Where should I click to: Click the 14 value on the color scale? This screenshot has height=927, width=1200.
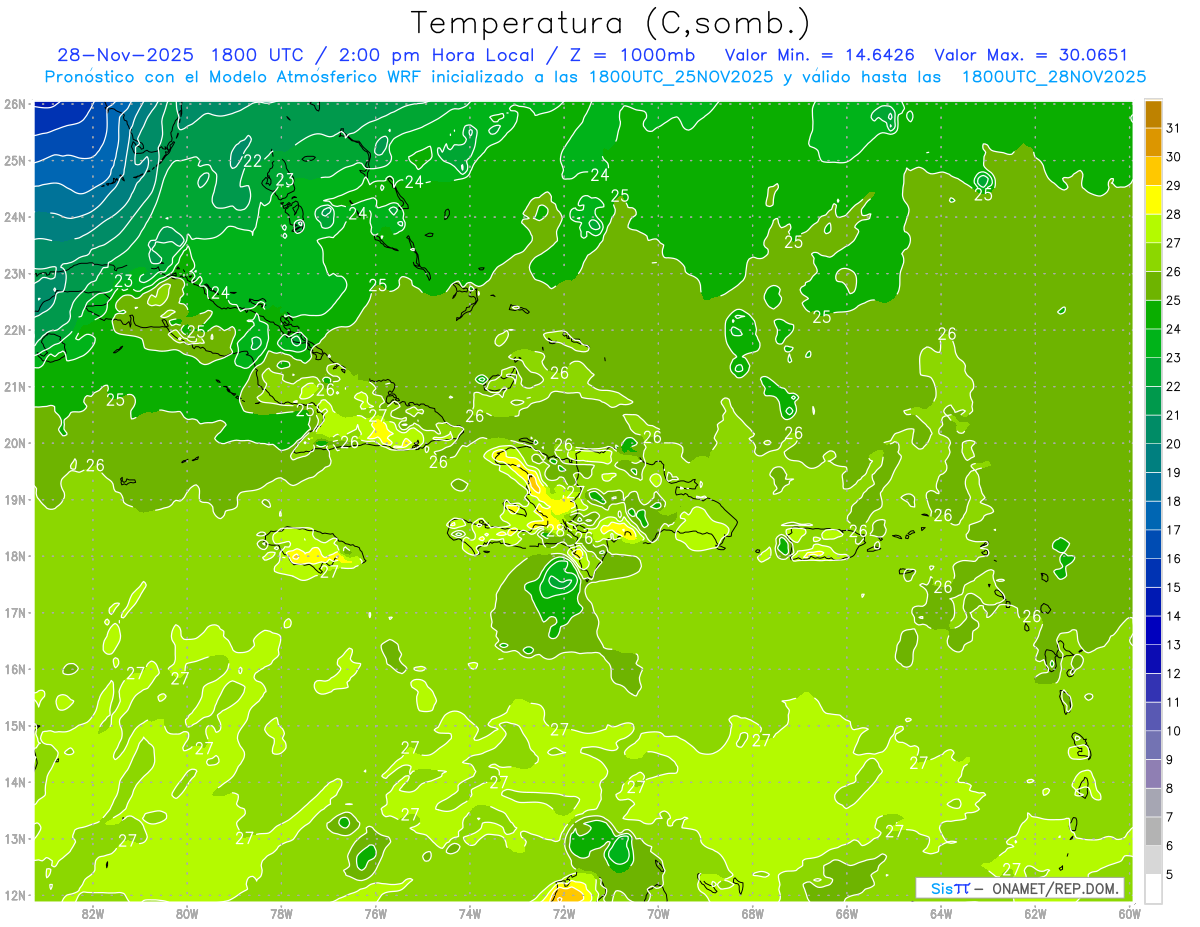[x=1174, y=616]
